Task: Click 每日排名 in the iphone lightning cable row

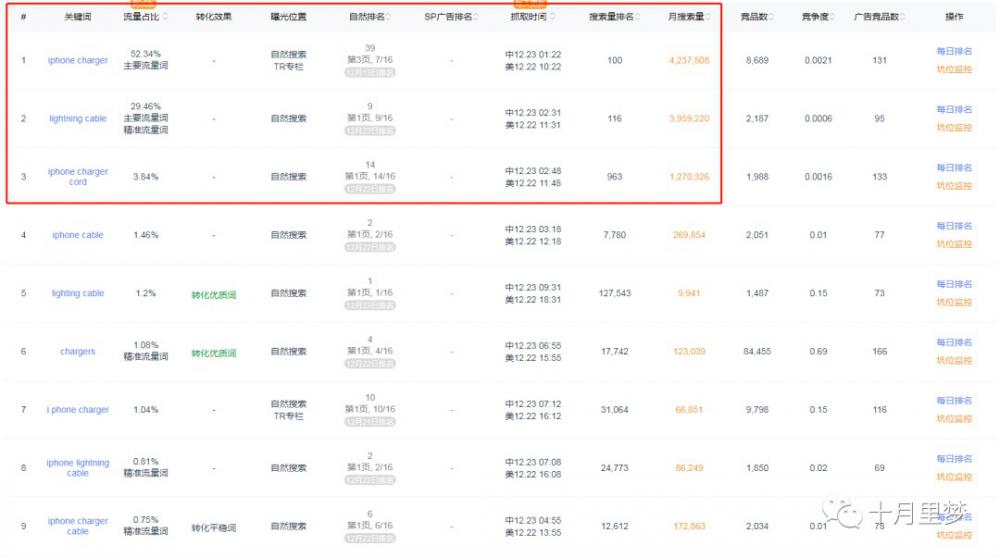Action: [954, 459]
